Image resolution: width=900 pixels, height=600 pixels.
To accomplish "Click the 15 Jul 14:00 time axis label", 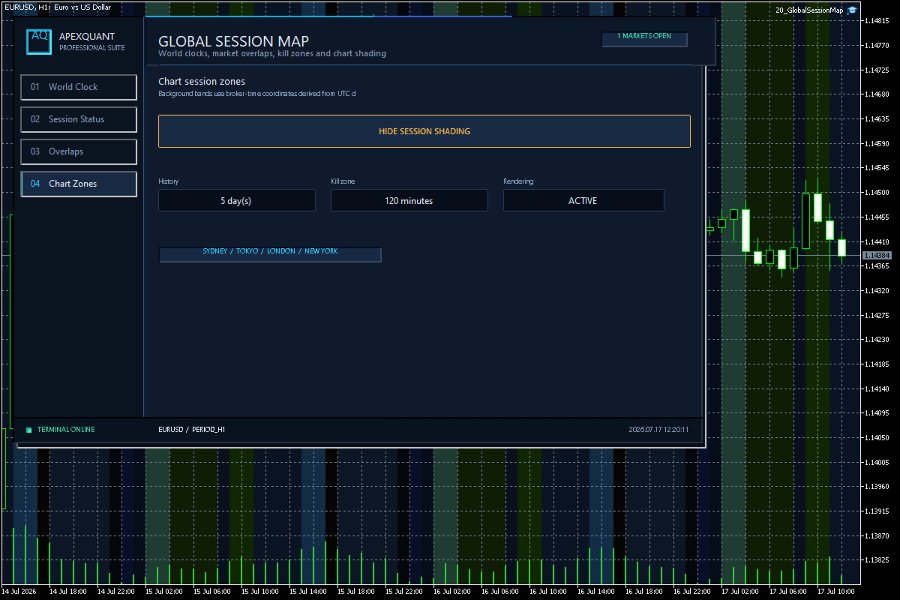I will tap(307, 591).
